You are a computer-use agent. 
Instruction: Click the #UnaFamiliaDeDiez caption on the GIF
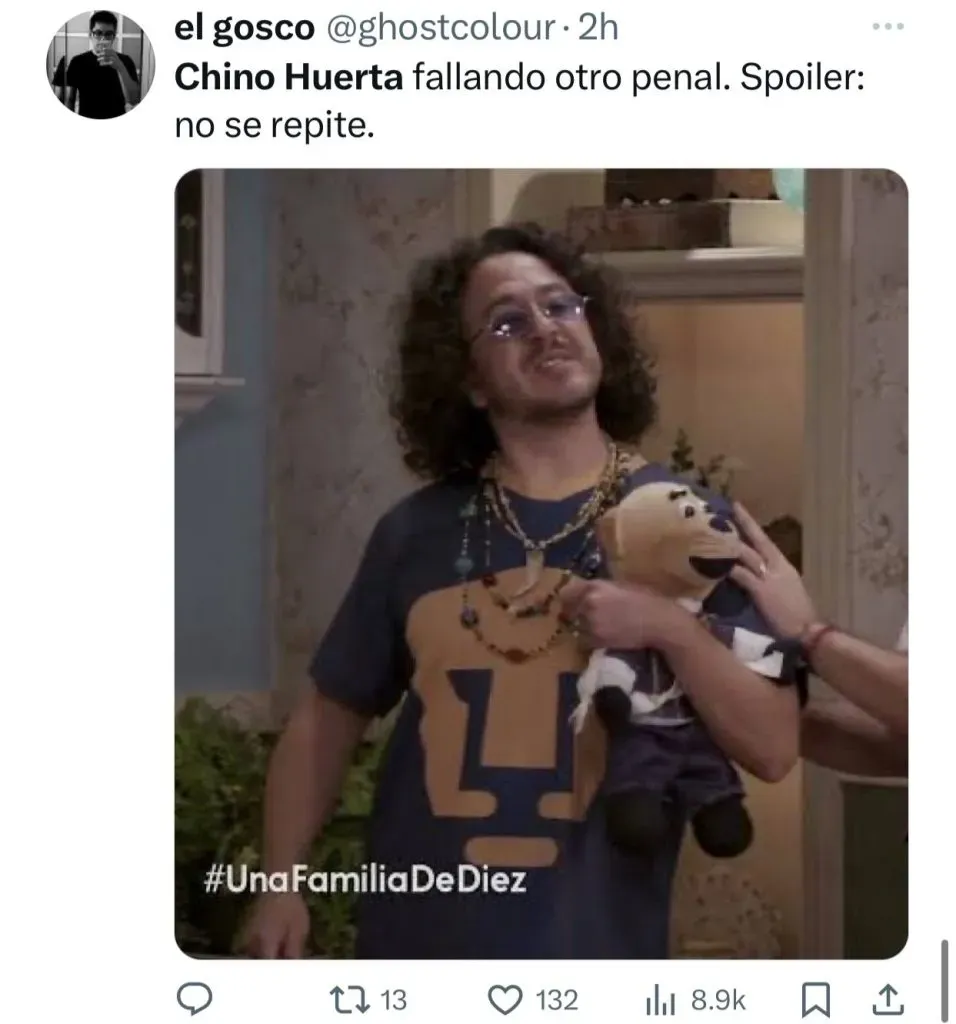365,880
